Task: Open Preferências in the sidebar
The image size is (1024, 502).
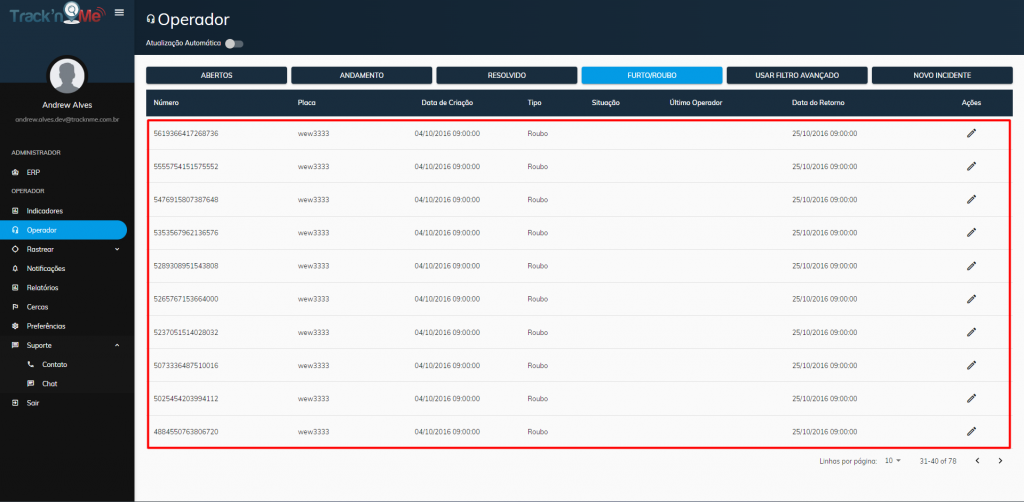Action: coord(63,326)
